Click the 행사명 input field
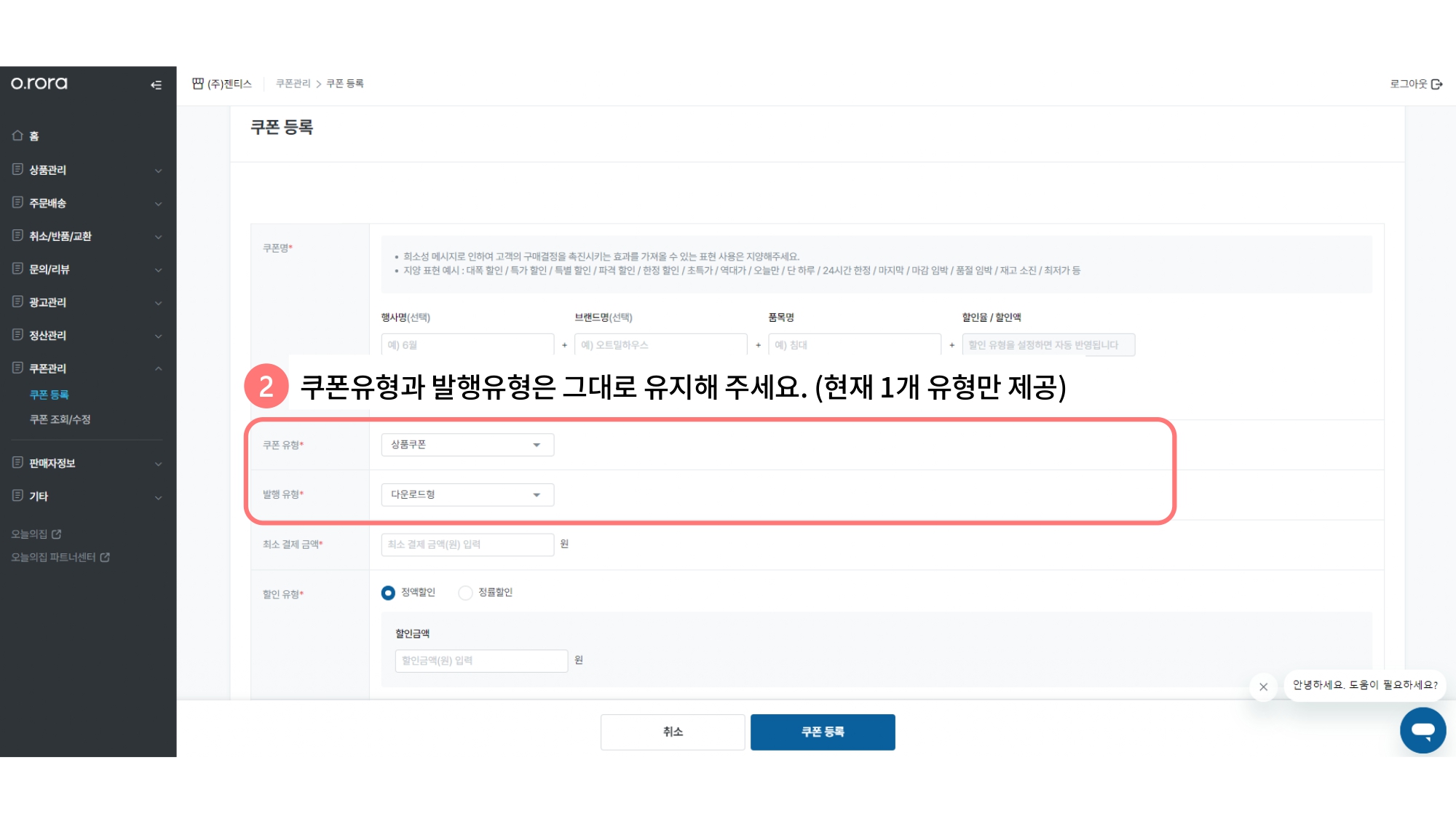1456x819 pixels. pos(467,345)
